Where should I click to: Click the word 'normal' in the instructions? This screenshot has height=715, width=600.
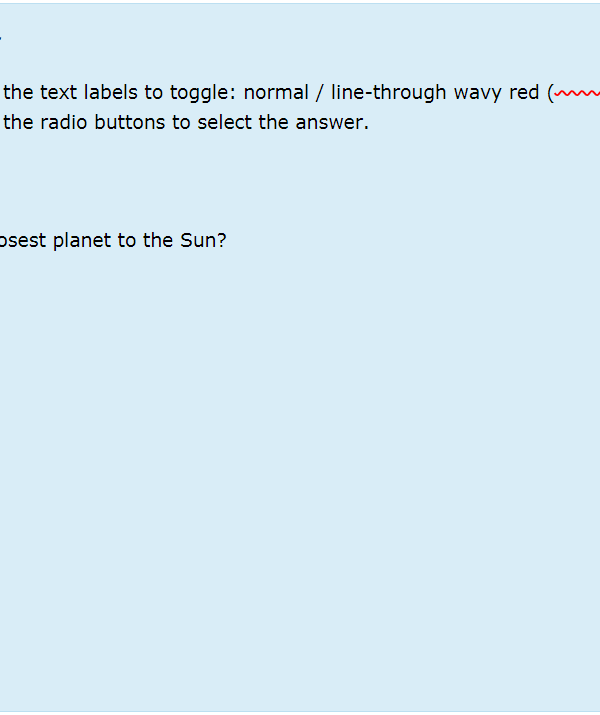point(276,93)
